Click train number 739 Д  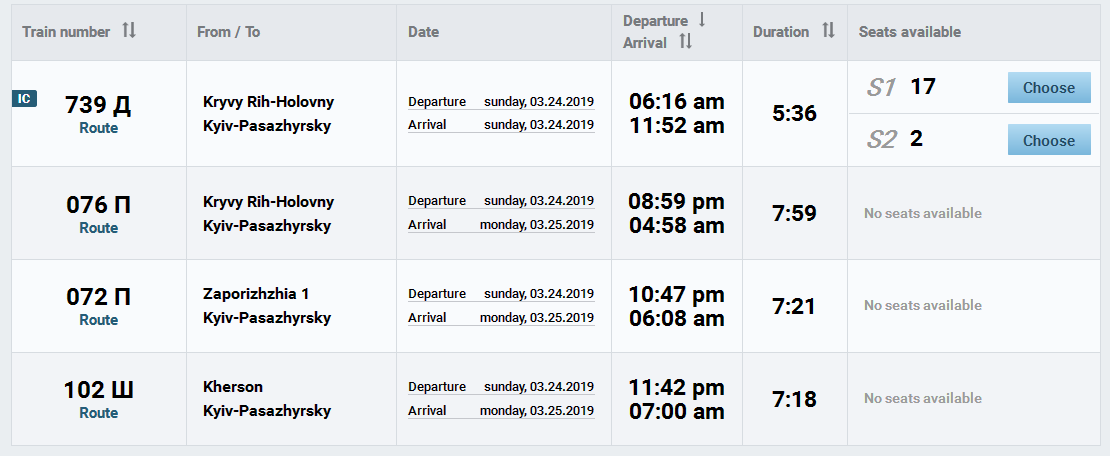point(98,104)
